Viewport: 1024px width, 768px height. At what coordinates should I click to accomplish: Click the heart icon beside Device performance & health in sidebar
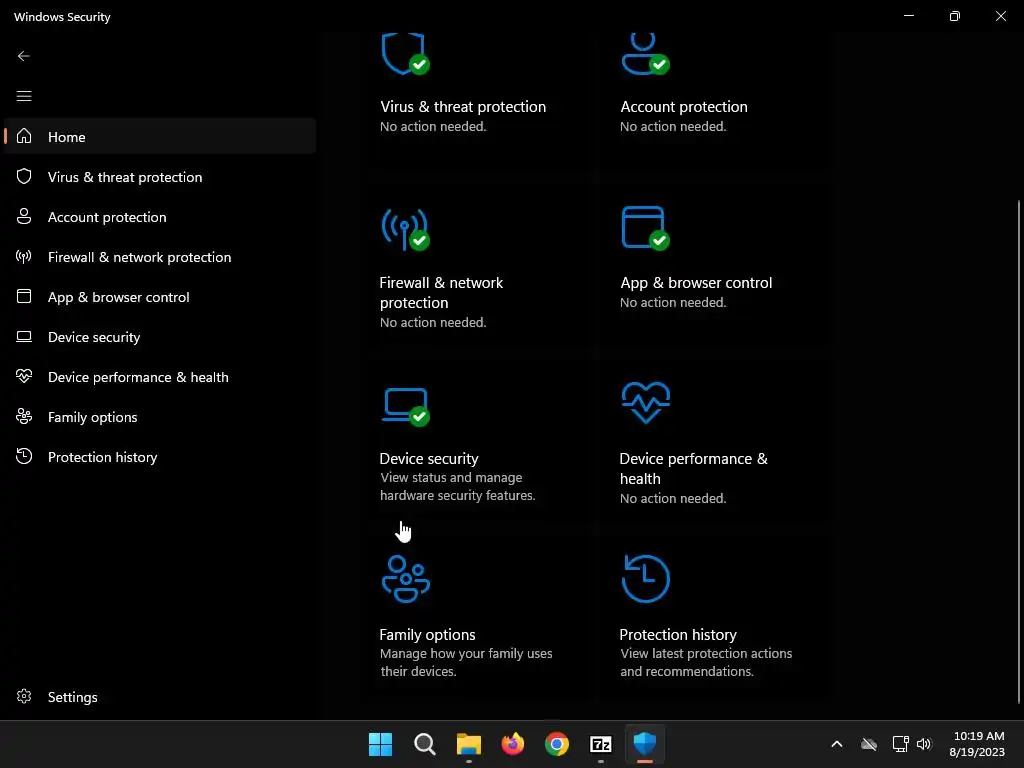(24, 376)
